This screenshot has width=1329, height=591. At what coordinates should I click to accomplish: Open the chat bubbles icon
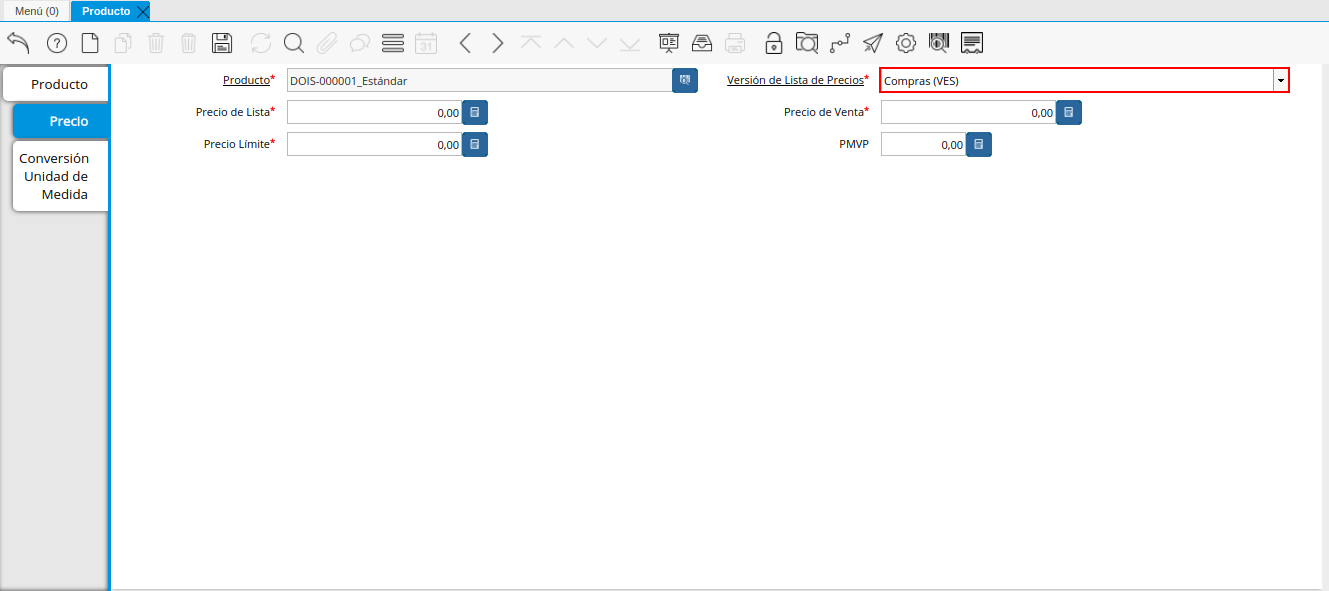(360, 43)
